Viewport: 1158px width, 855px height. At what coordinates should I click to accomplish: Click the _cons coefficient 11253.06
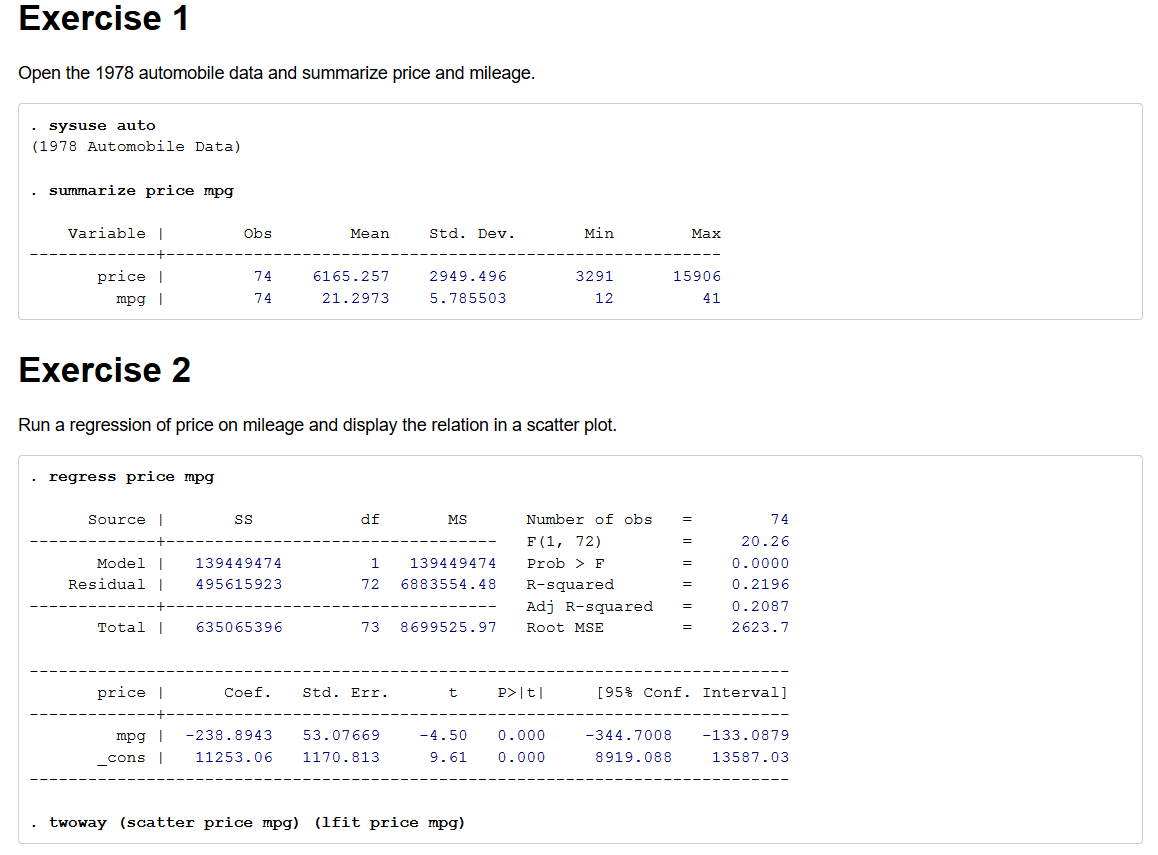tap(233, 758)
